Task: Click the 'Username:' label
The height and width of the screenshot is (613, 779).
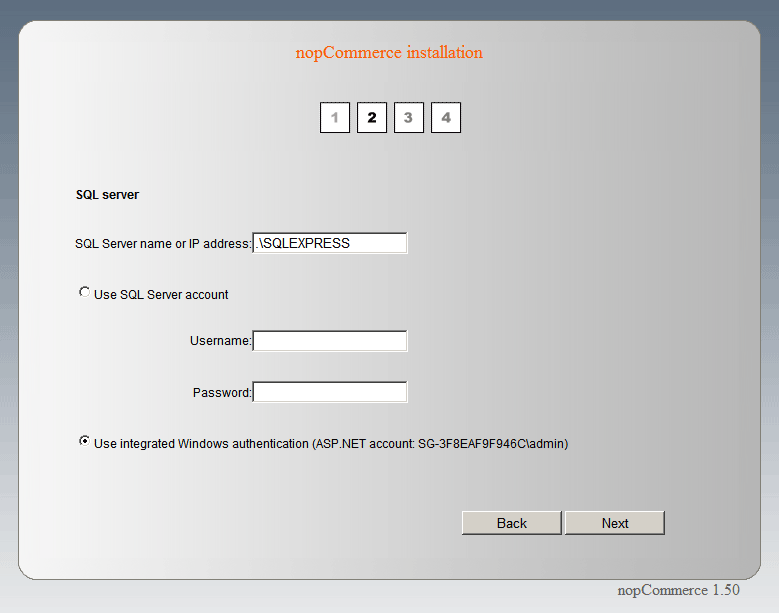Action: [221, 341]
